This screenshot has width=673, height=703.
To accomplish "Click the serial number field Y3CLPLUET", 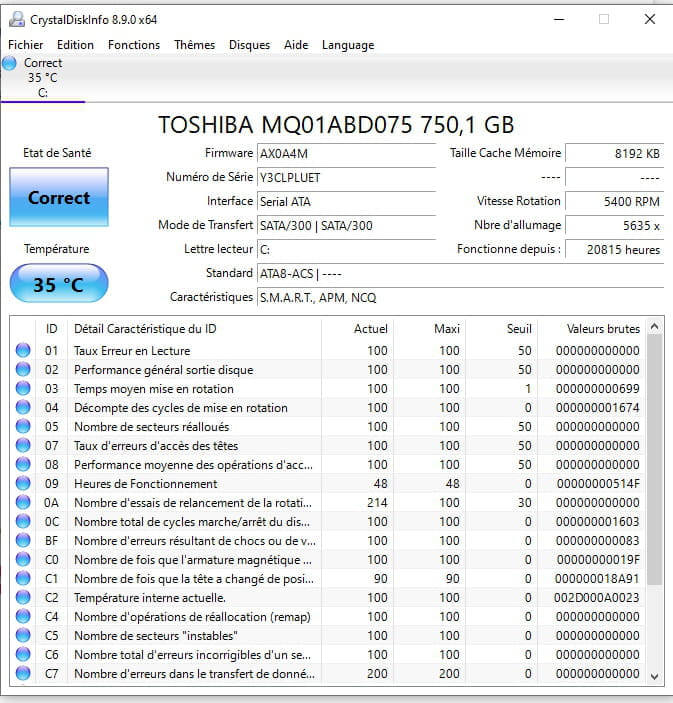I will [x=346, y=178].
